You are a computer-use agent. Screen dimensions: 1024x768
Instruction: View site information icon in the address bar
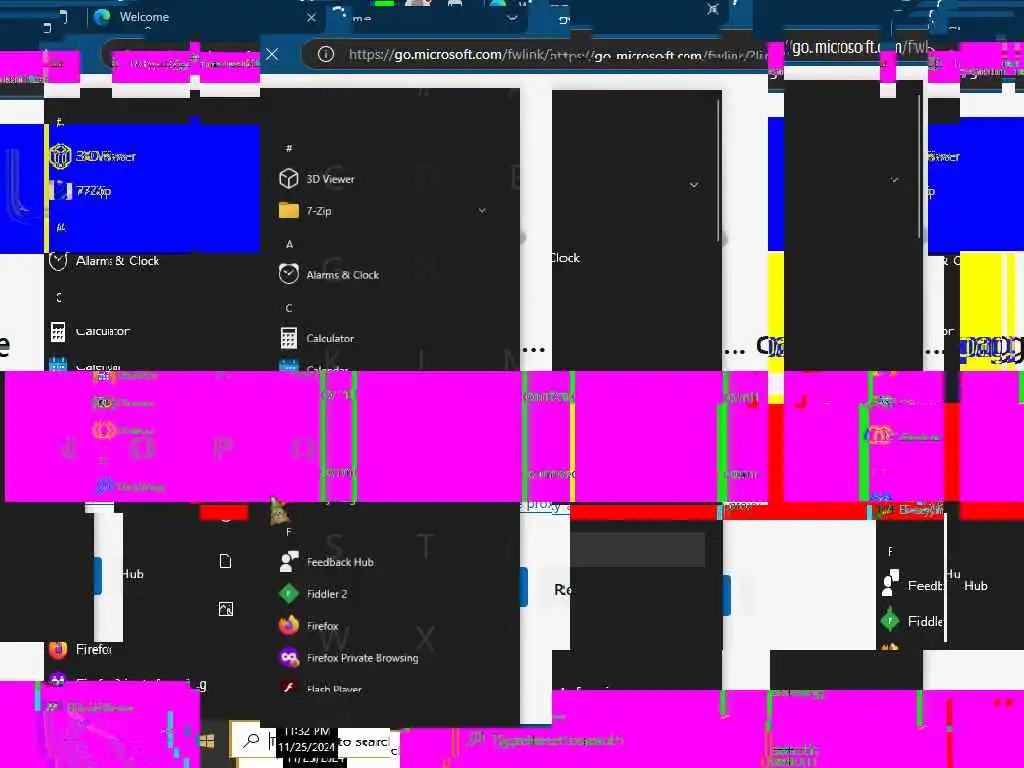[x=325, y=54]
